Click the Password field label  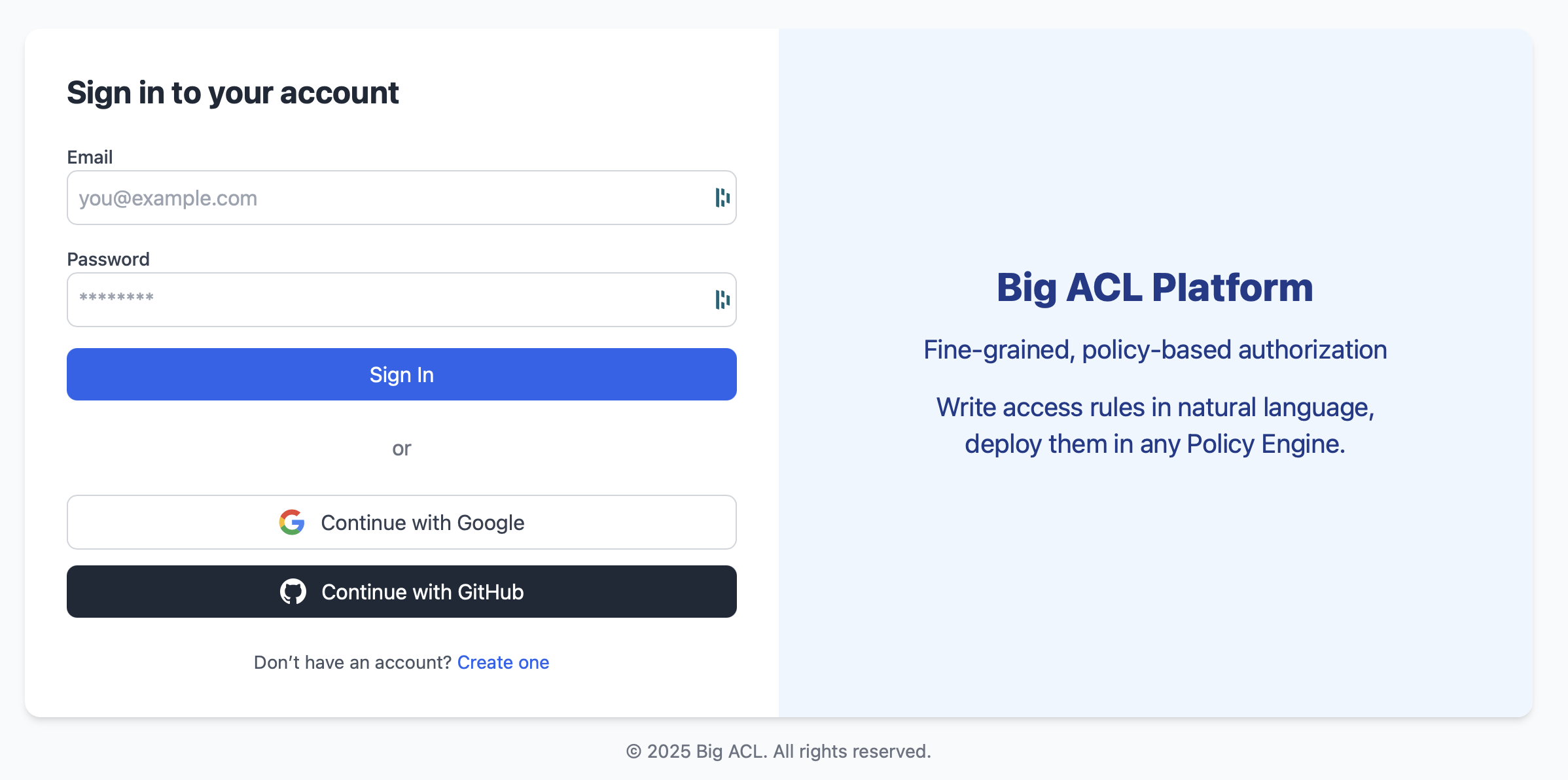108,259
